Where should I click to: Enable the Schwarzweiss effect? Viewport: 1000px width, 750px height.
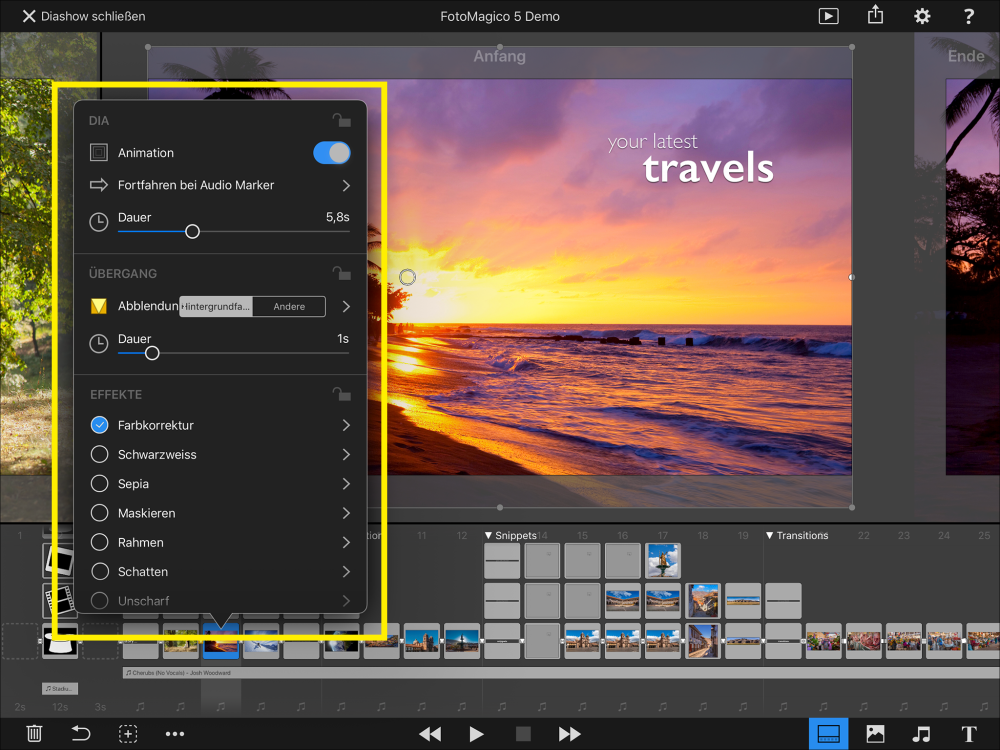100,455
